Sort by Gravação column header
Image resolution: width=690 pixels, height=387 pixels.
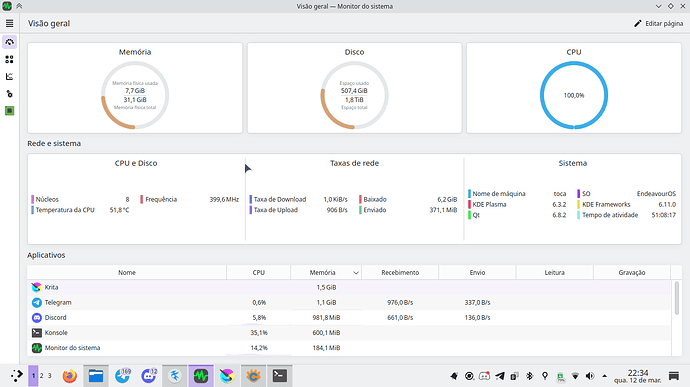click(632, 273)
